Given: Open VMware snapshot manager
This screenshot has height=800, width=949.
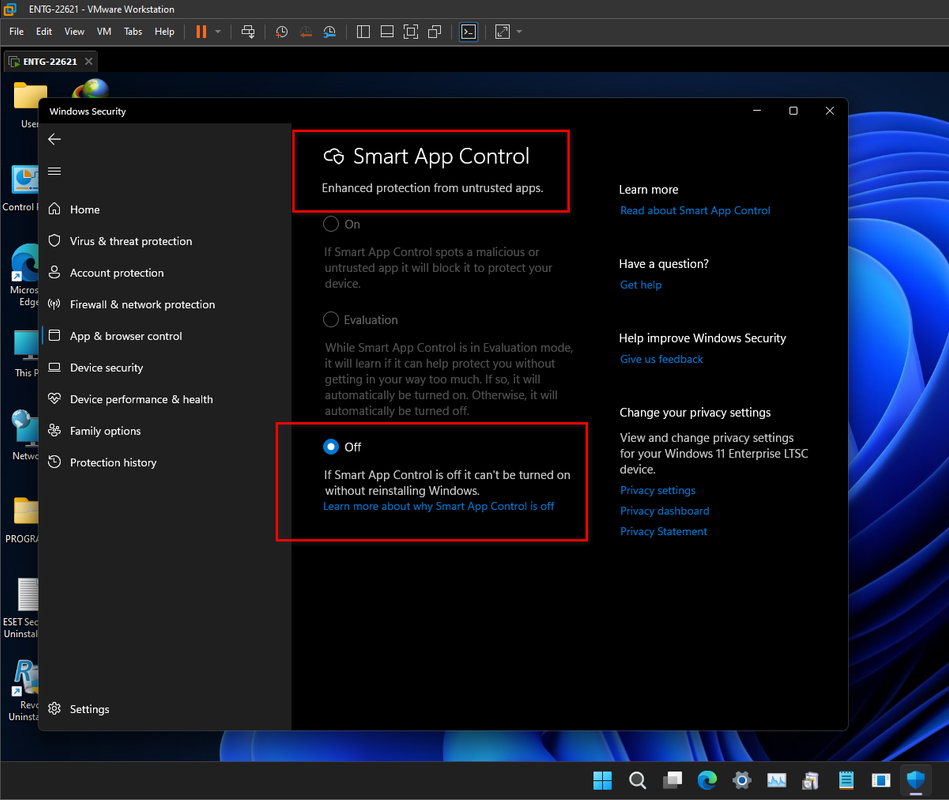Looking at the screenshot, I should click(329, 31).
